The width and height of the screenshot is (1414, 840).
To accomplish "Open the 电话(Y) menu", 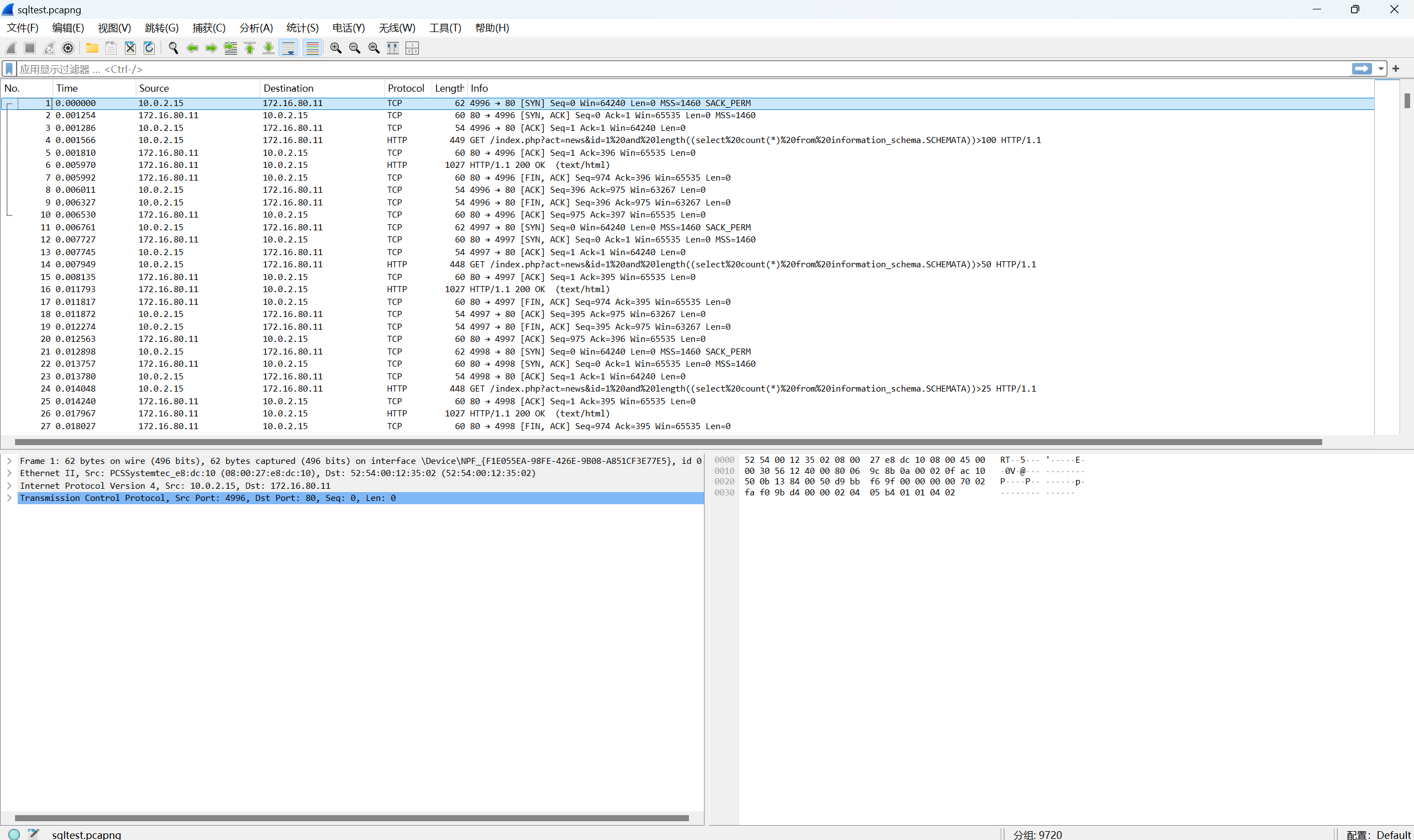I will tap(348, 28).
